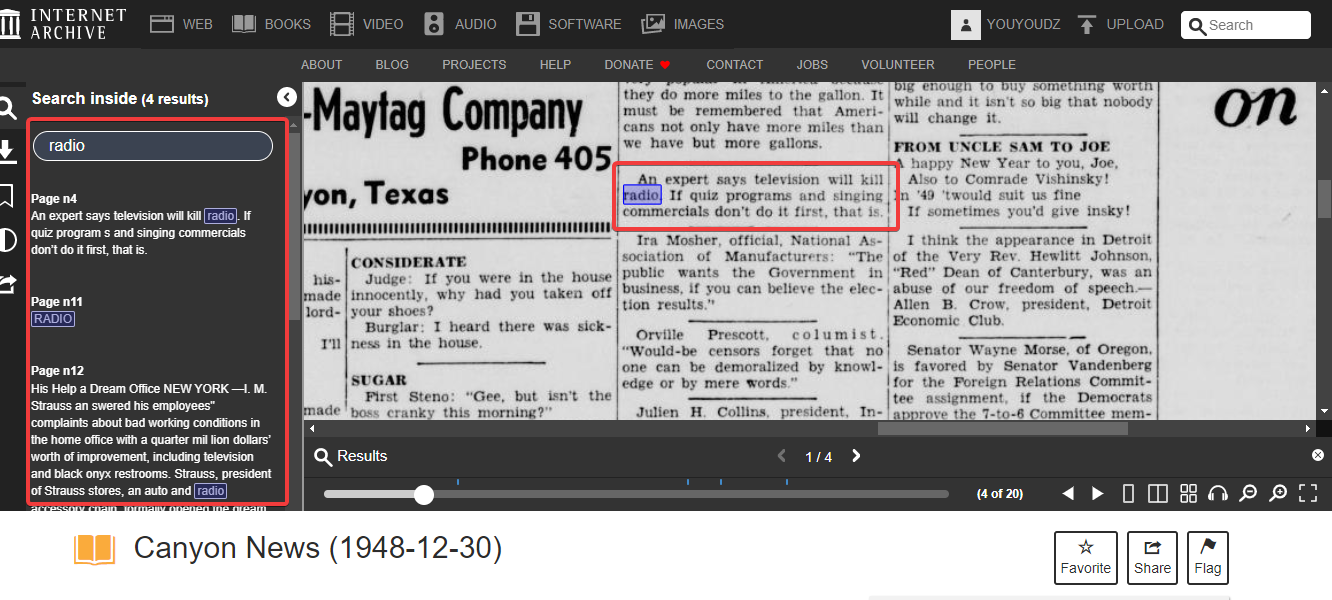This screenshot has height=600, width=1332.
Task: Open the Downloads panel in sidebar
Action: 7,151
